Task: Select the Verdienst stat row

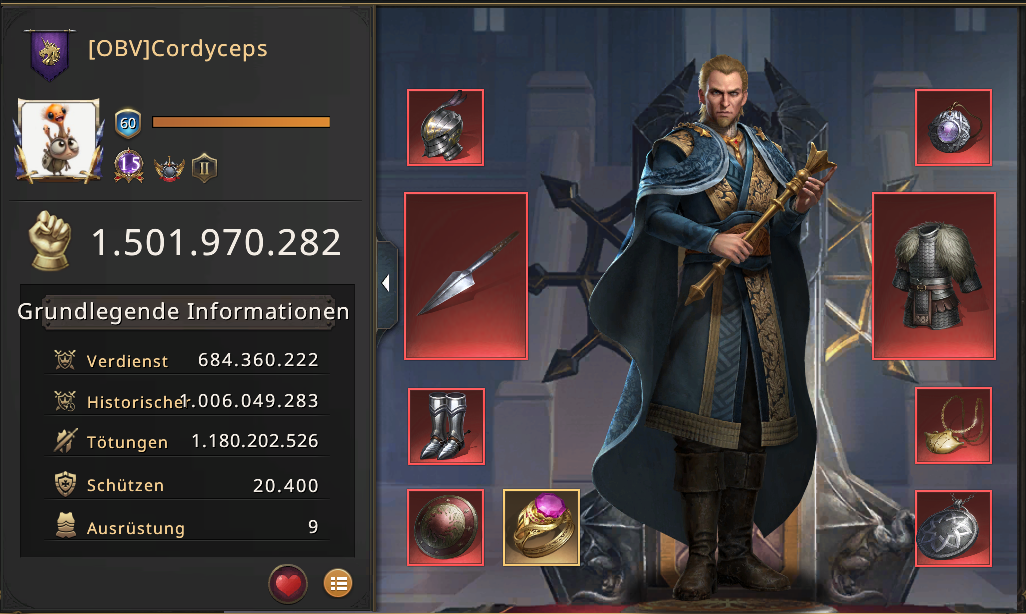Action: tap(187, 360)
